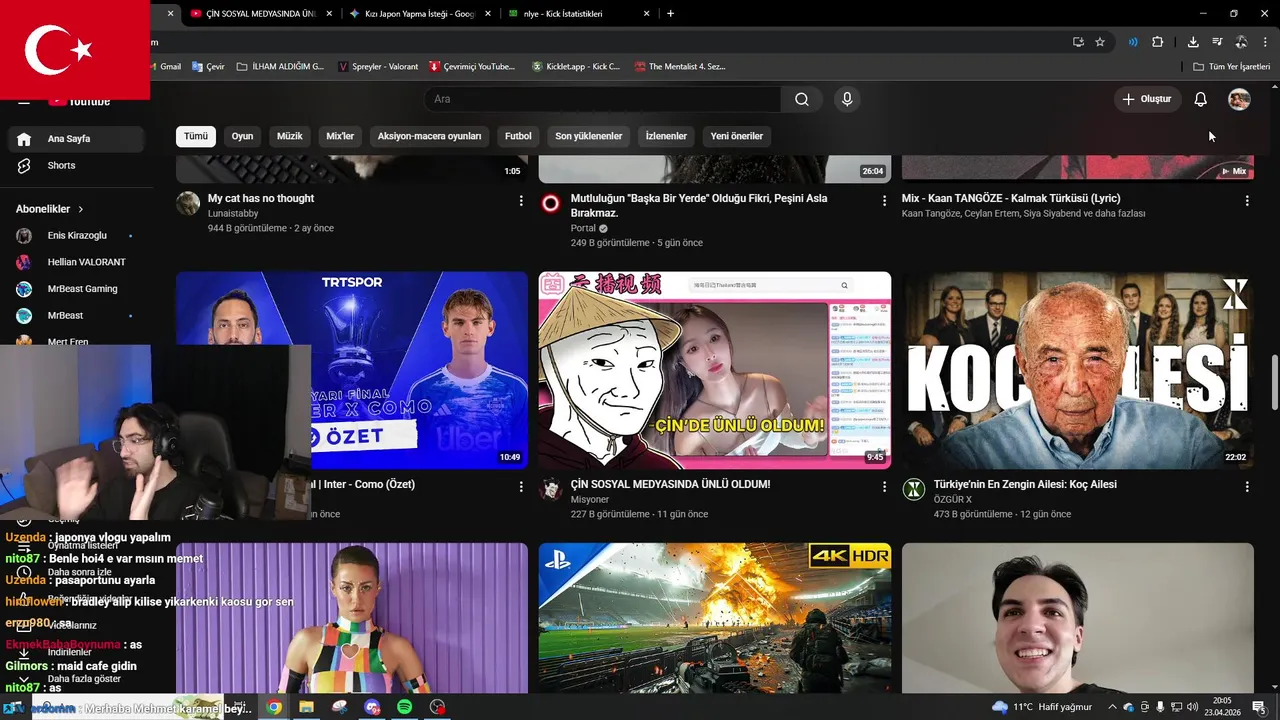Visit the Portal channel name

(x=583, y=228)
